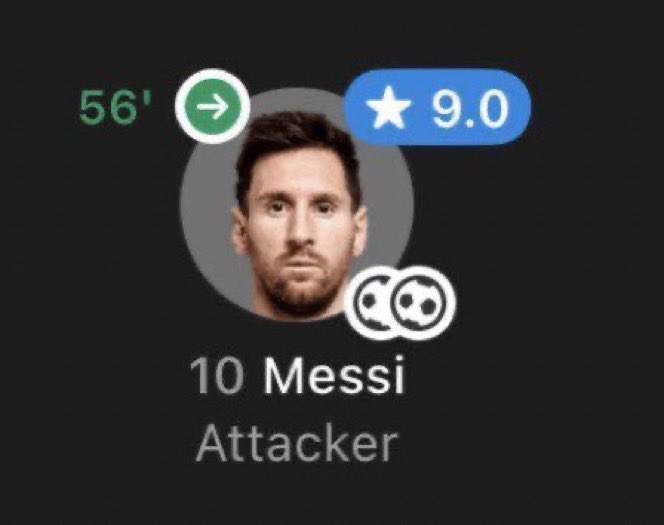Image resolution: width=664 pixels, height=525 pixels.
Task: Tap the digit 0 in the 9.0 rating
Action: pyautogui.click(x=491, y=108)
